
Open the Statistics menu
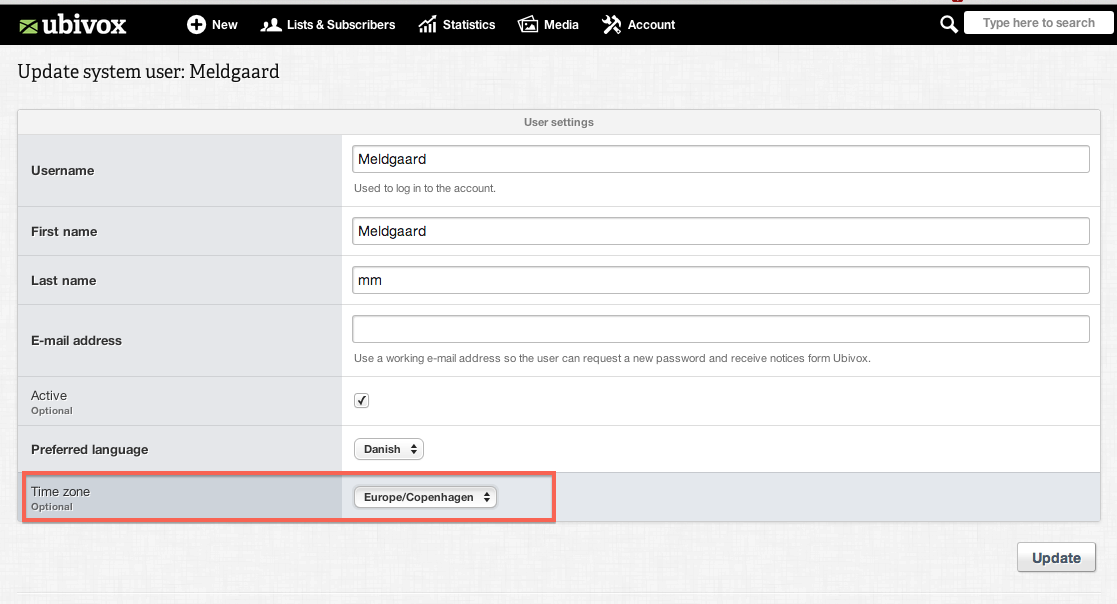coord(457,24)
